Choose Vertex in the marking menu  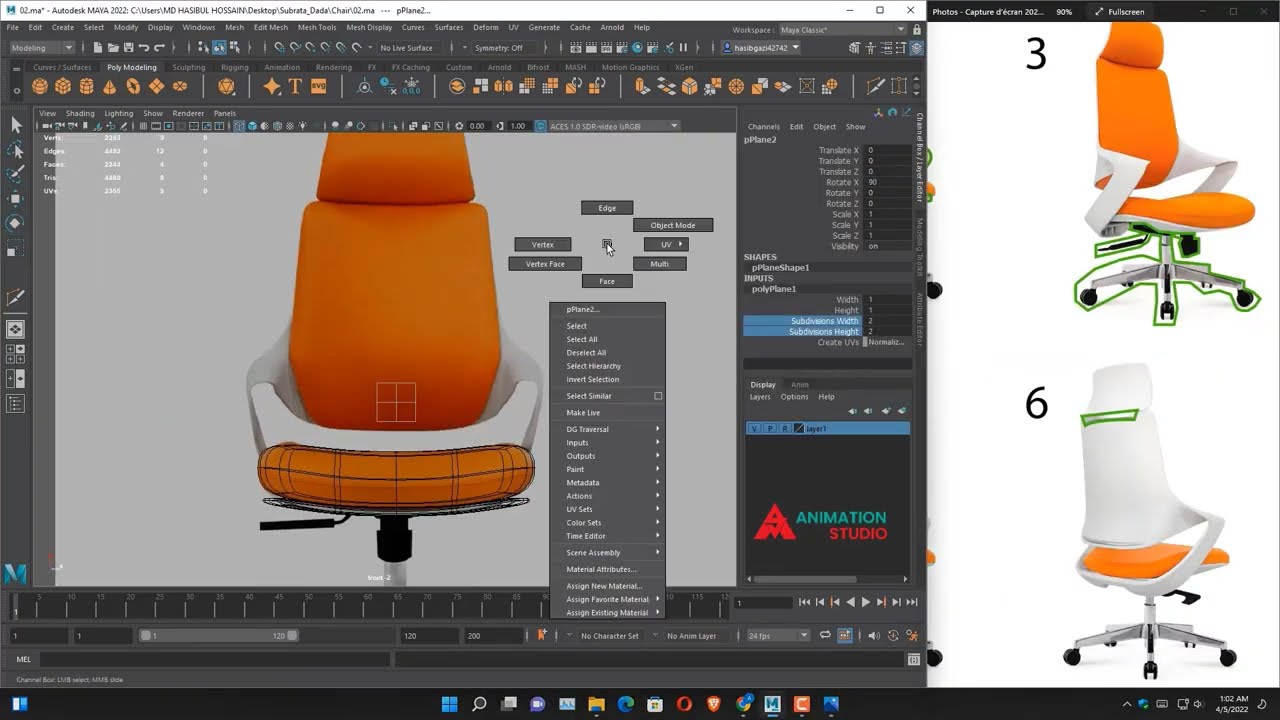tap(543, 244)
